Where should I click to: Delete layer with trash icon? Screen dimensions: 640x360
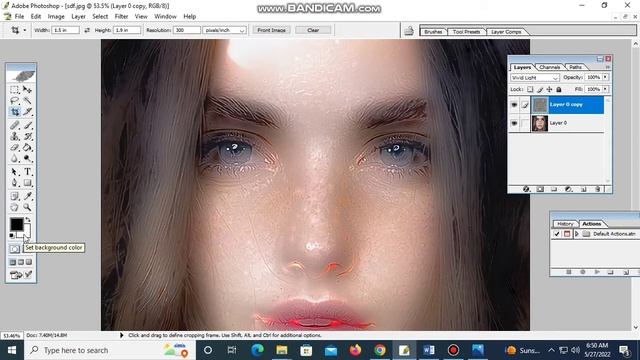click(598, 189)
